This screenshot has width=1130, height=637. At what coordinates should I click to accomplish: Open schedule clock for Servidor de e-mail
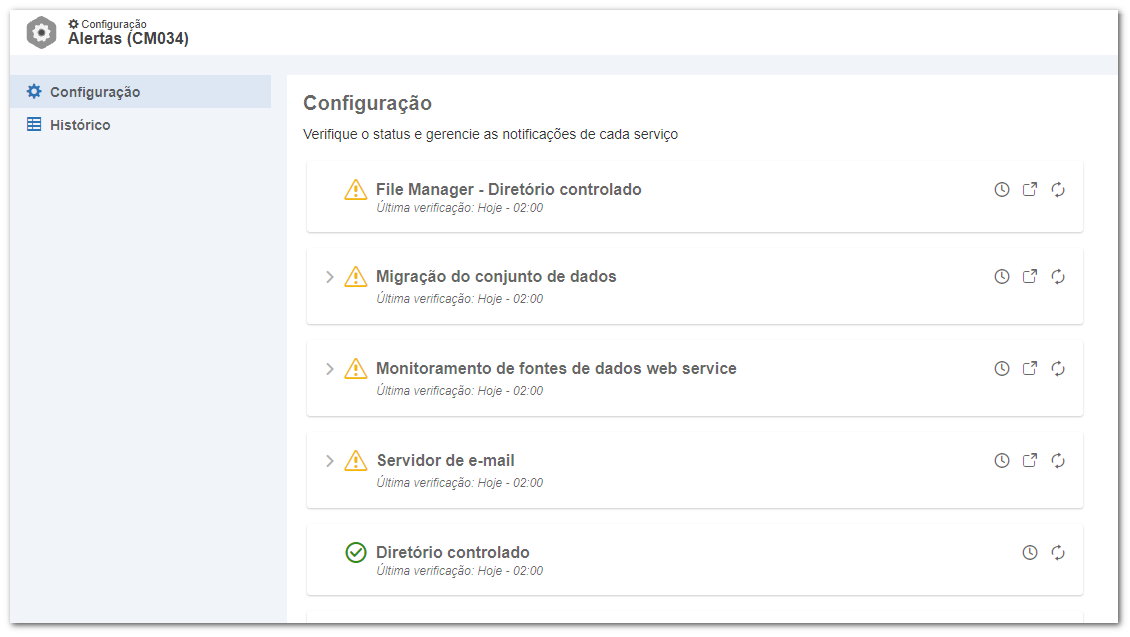1002,460
